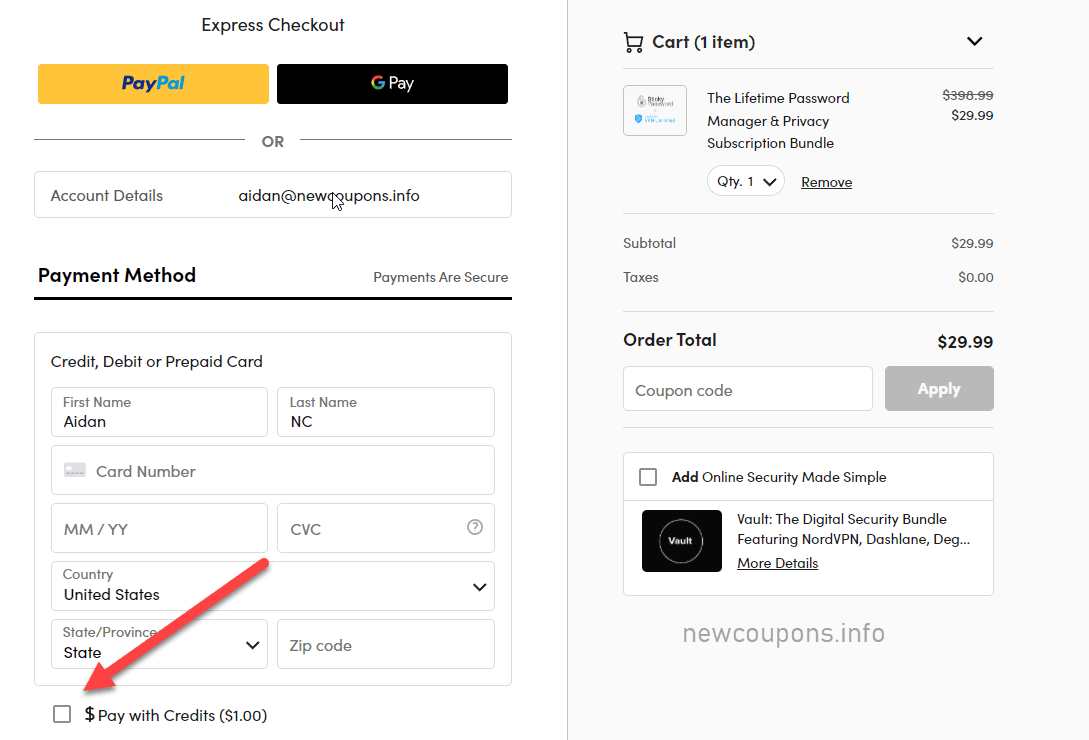Expand the State/Province dropdown
The image size is (1089, 740).
(x=158, y=644)
